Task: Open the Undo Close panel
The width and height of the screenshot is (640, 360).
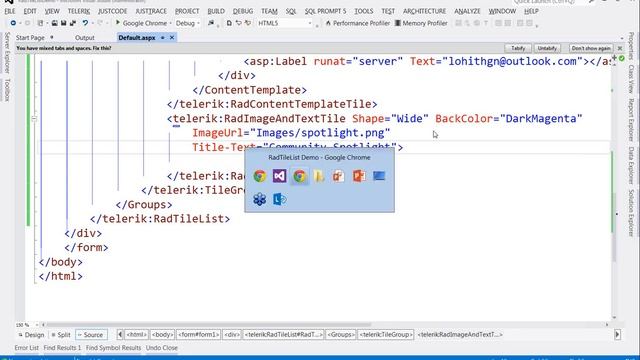Action: (162, 348)
